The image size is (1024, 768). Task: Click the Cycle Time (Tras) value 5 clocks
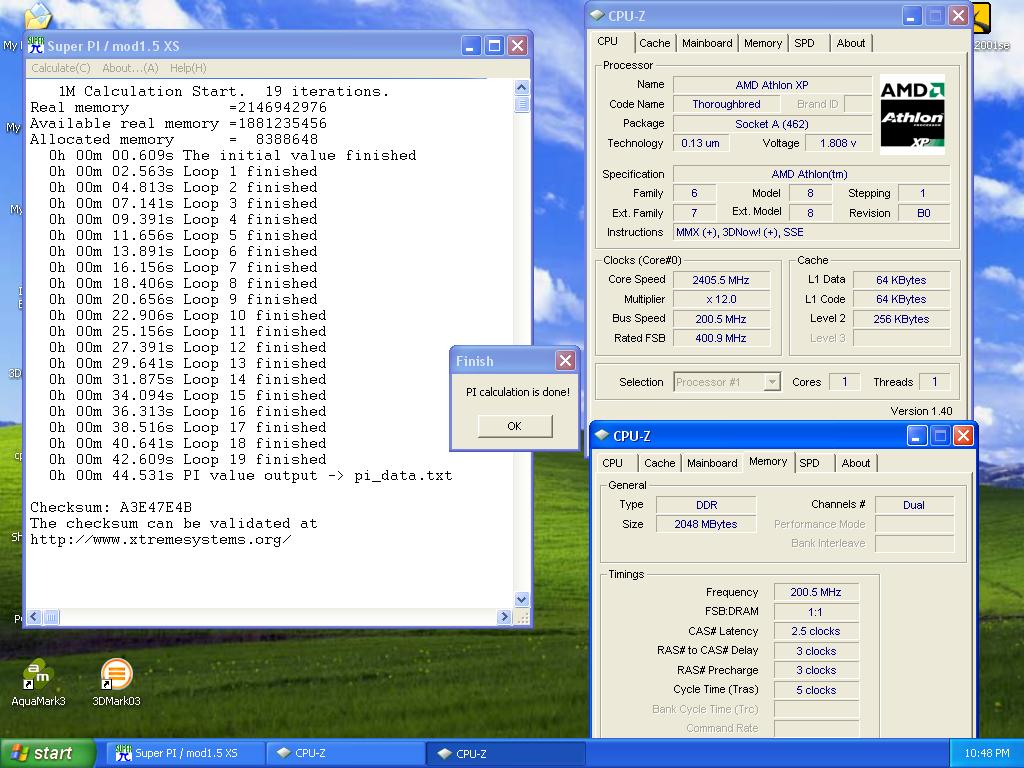click(x=816, y=690)
